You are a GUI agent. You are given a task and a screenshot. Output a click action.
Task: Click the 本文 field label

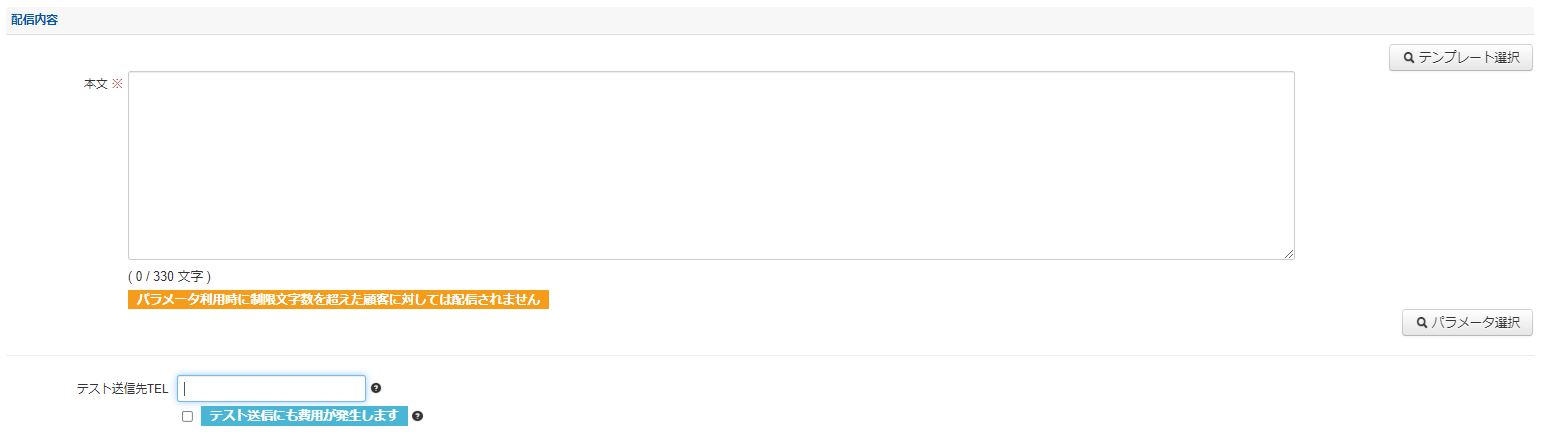point(95,85)
